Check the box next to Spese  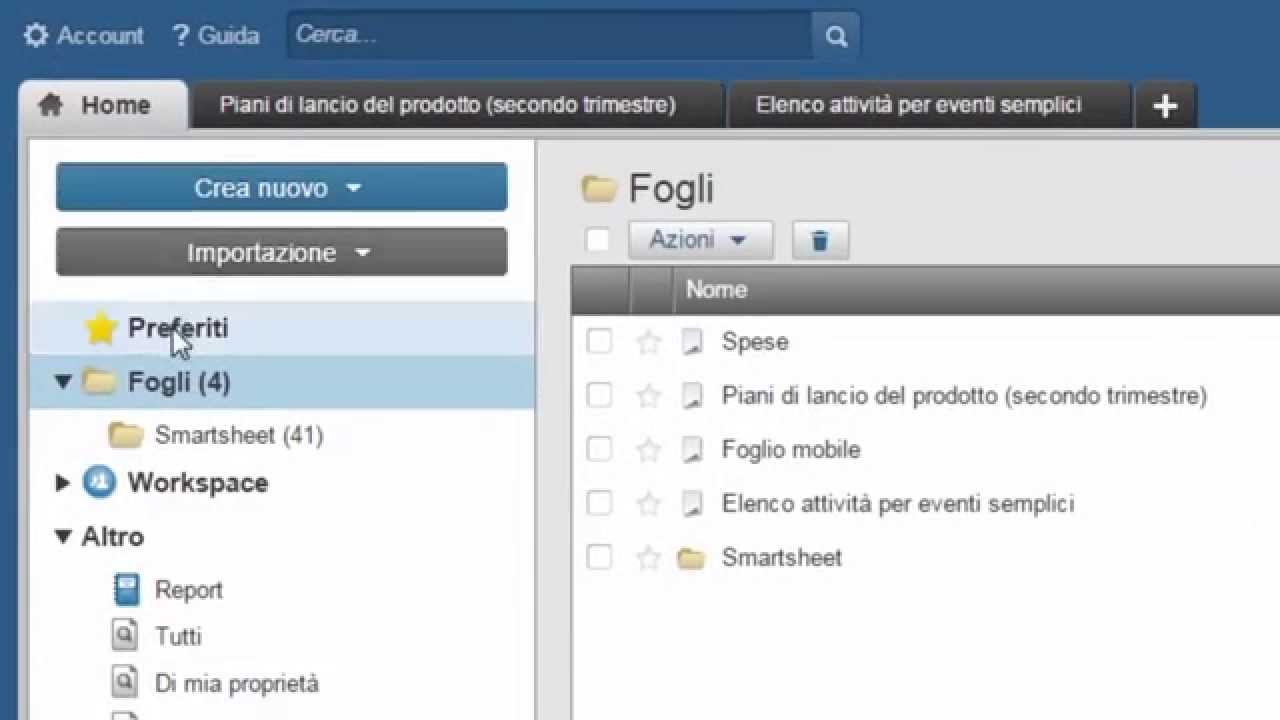pyautogui.click(x=599, y=342)
